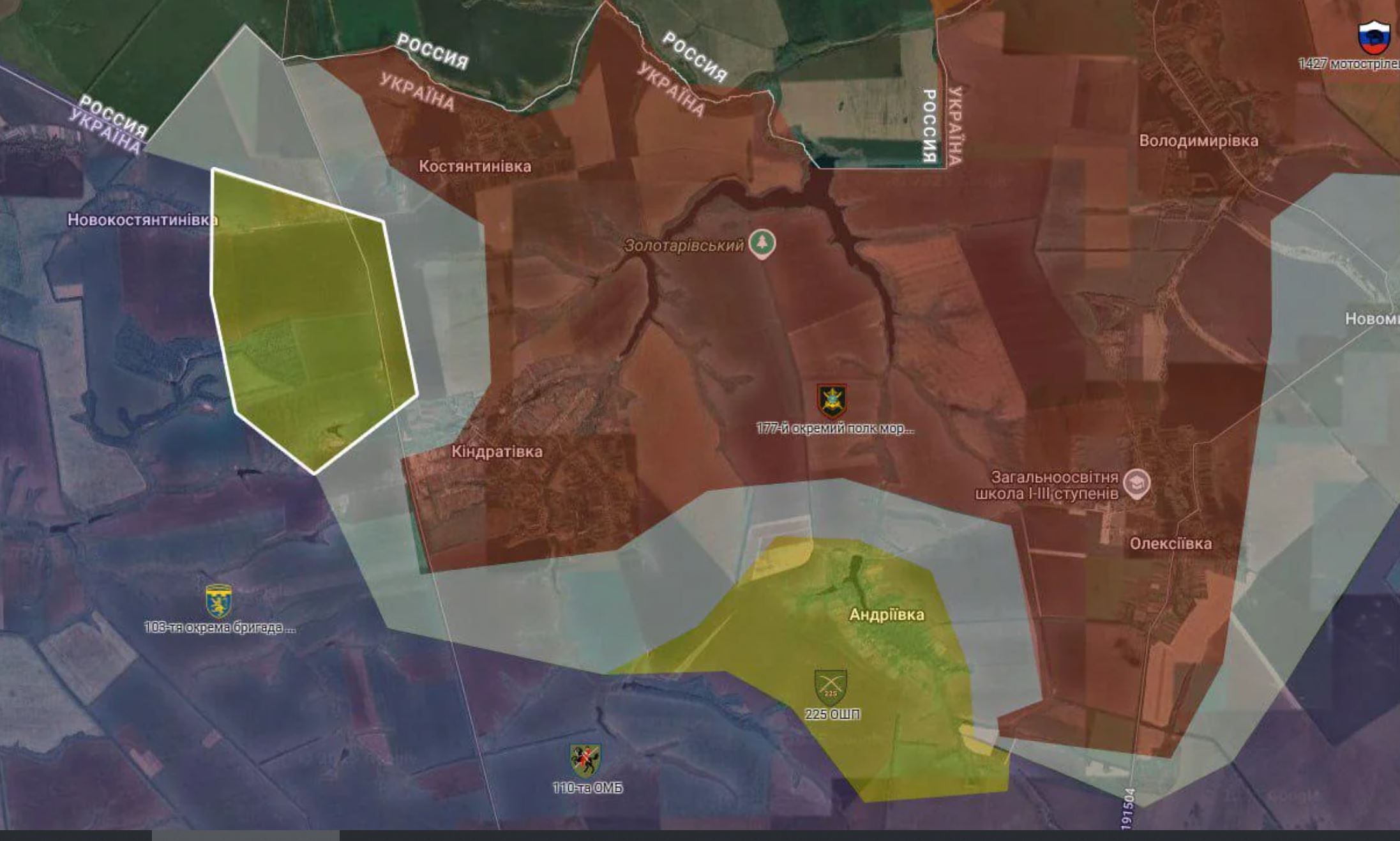Image resolution: width=1400 pixels, height=841 pixels.
Task: Open the Russian flag shield unit marker
Action: (x=1374, y=38)
